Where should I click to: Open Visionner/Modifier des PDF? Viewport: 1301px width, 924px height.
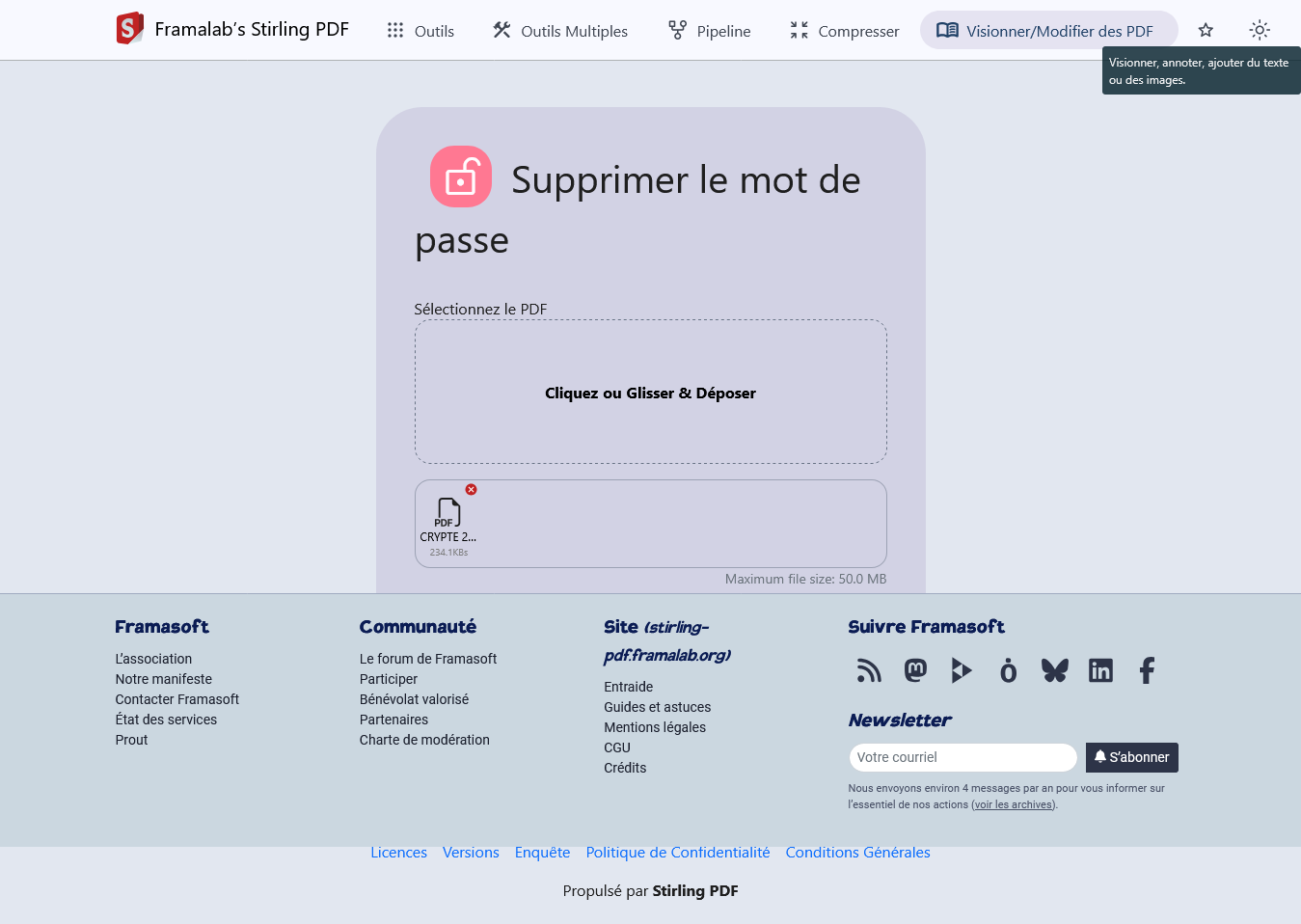1048,31
